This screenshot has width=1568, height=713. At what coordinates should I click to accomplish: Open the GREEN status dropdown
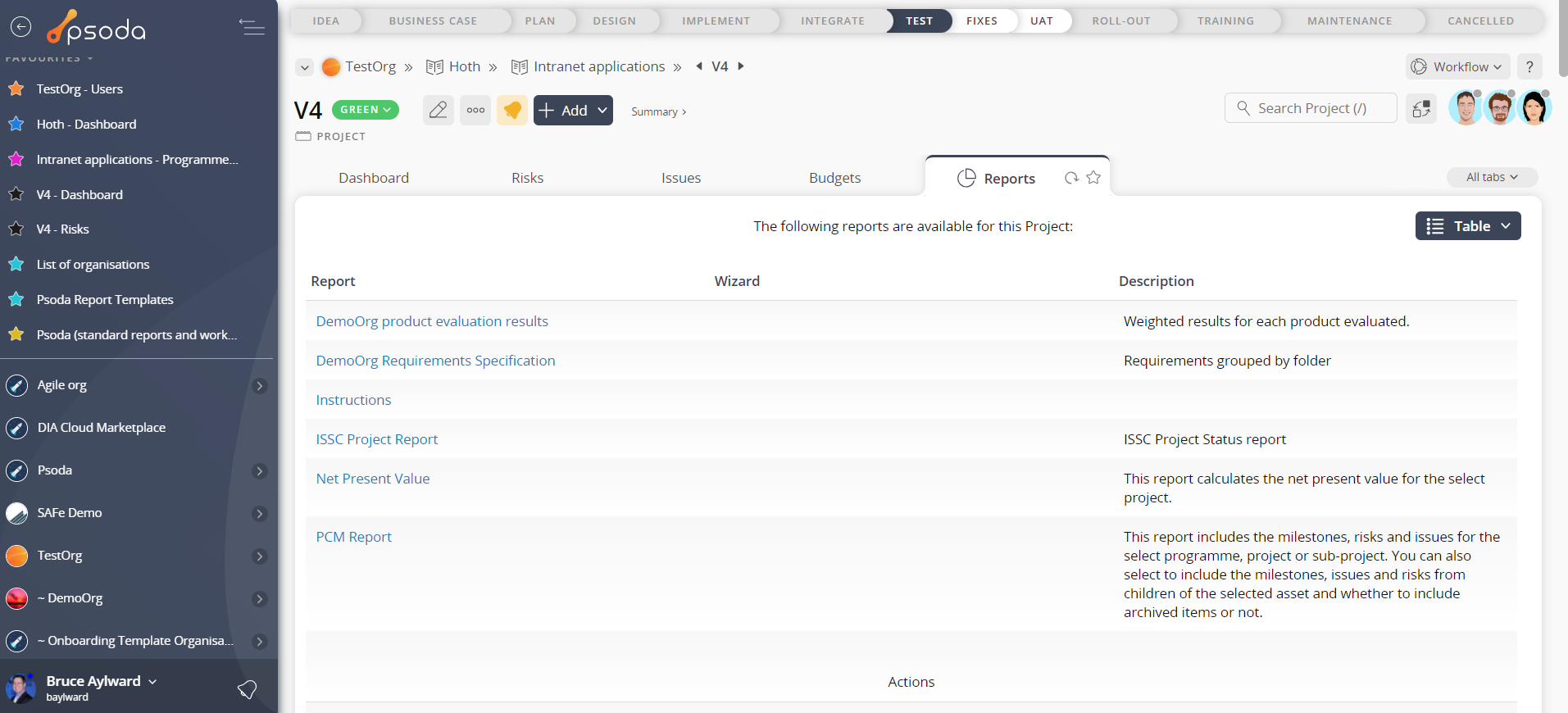[x=366, y=110]
